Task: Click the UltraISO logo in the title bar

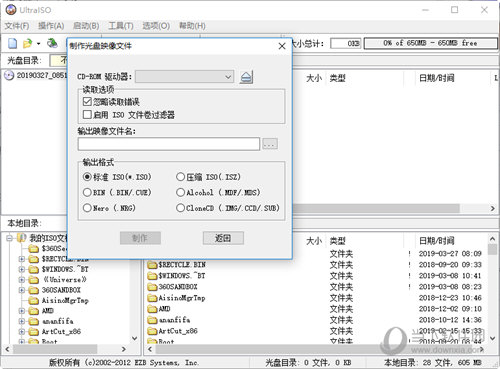Action: pyautogui.click(x=11, y=10)
